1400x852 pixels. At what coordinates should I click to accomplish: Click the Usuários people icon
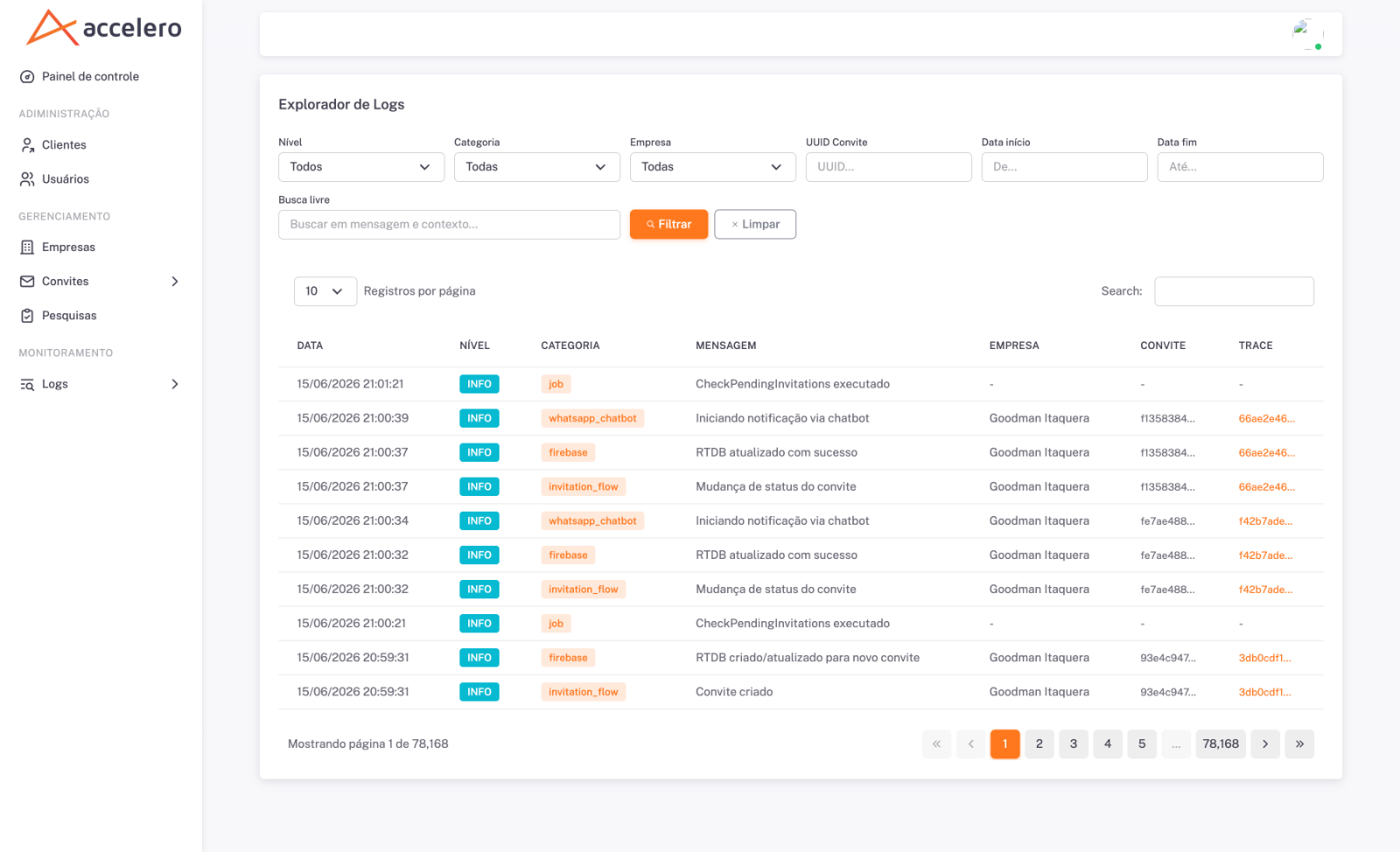pyautogui.click(x=27, y=179)
